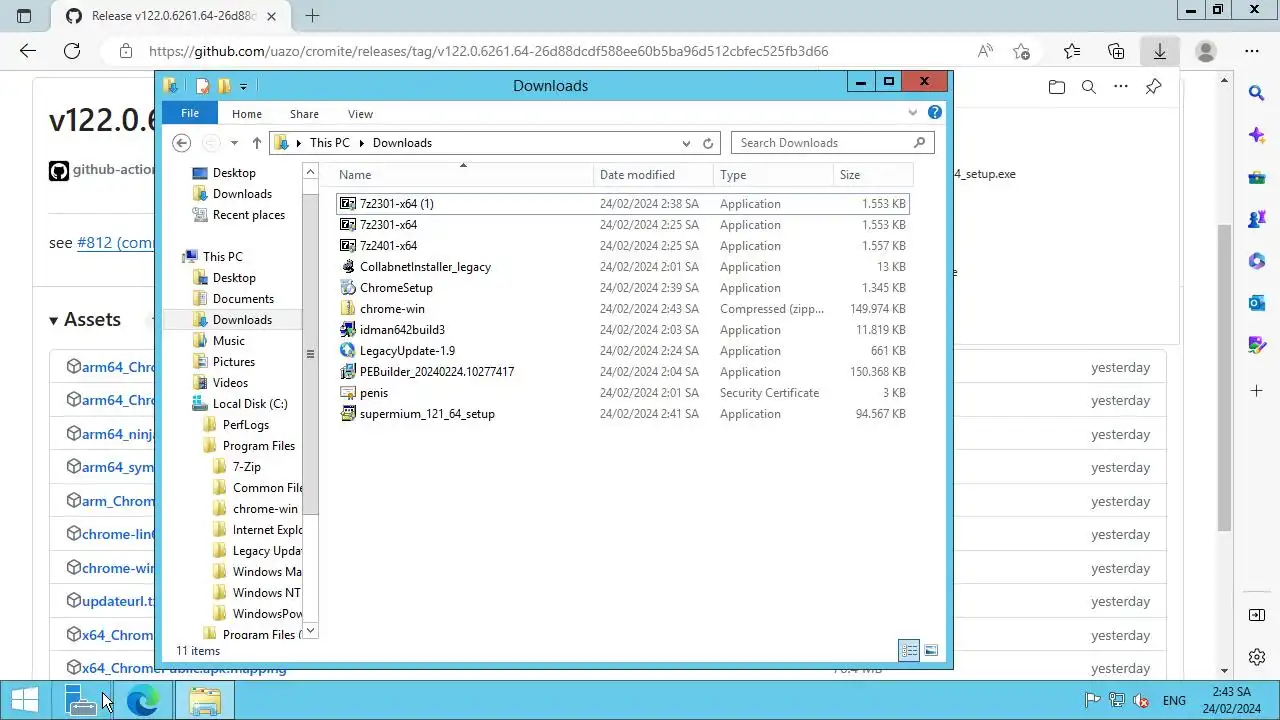The image size is (1280, 720).
Task: Click Edge collections icon
Action: click(x=1116, y=51)
